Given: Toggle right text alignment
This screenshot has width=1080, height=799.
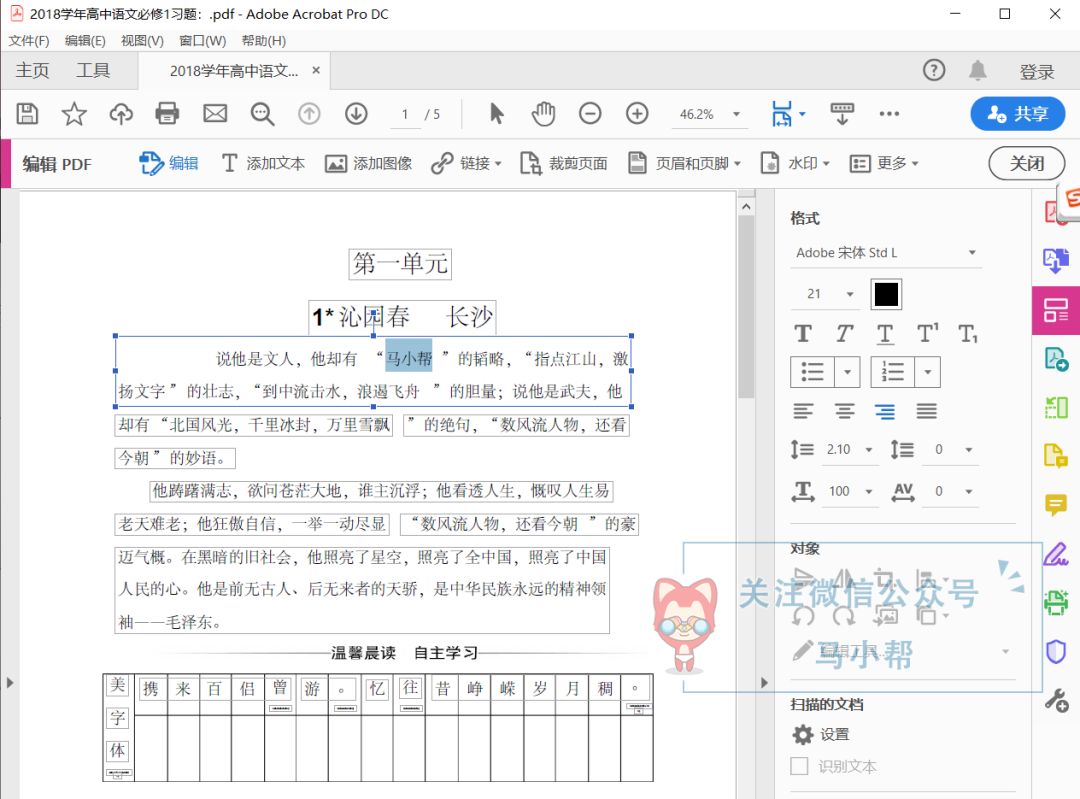Looking at the screenshot, I should [885, 411].
